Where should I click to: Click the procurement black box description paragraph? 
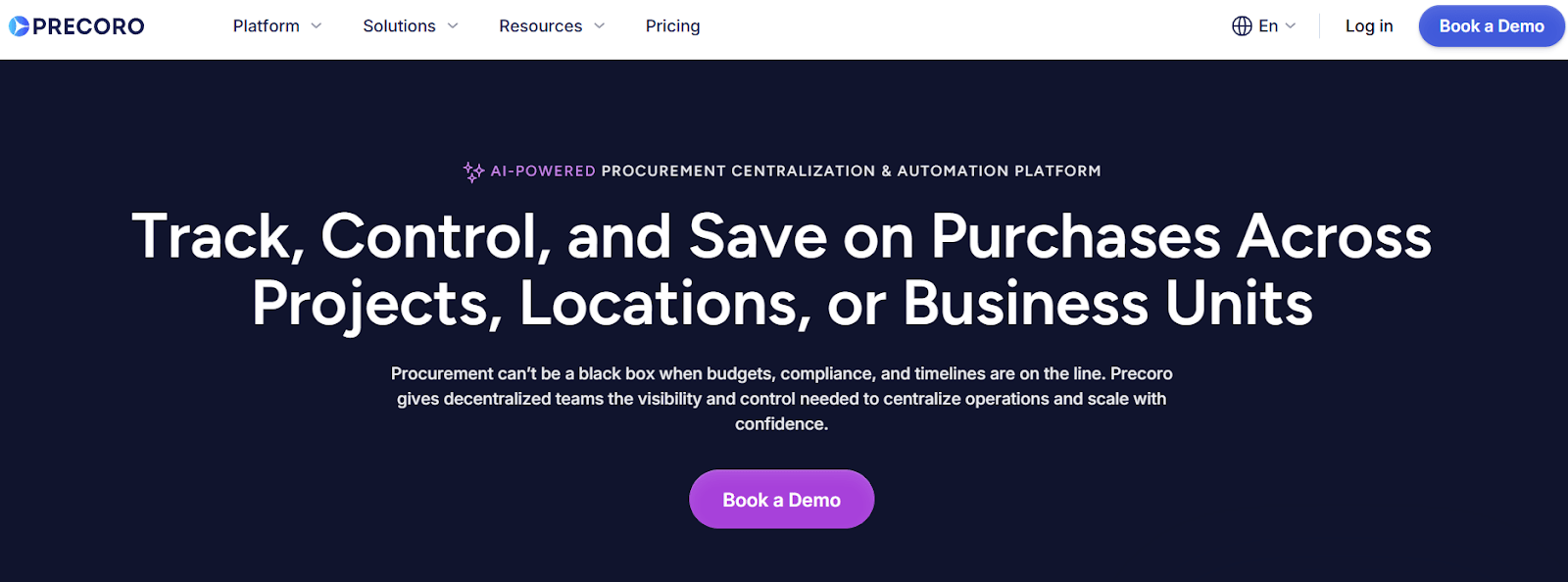782,399
